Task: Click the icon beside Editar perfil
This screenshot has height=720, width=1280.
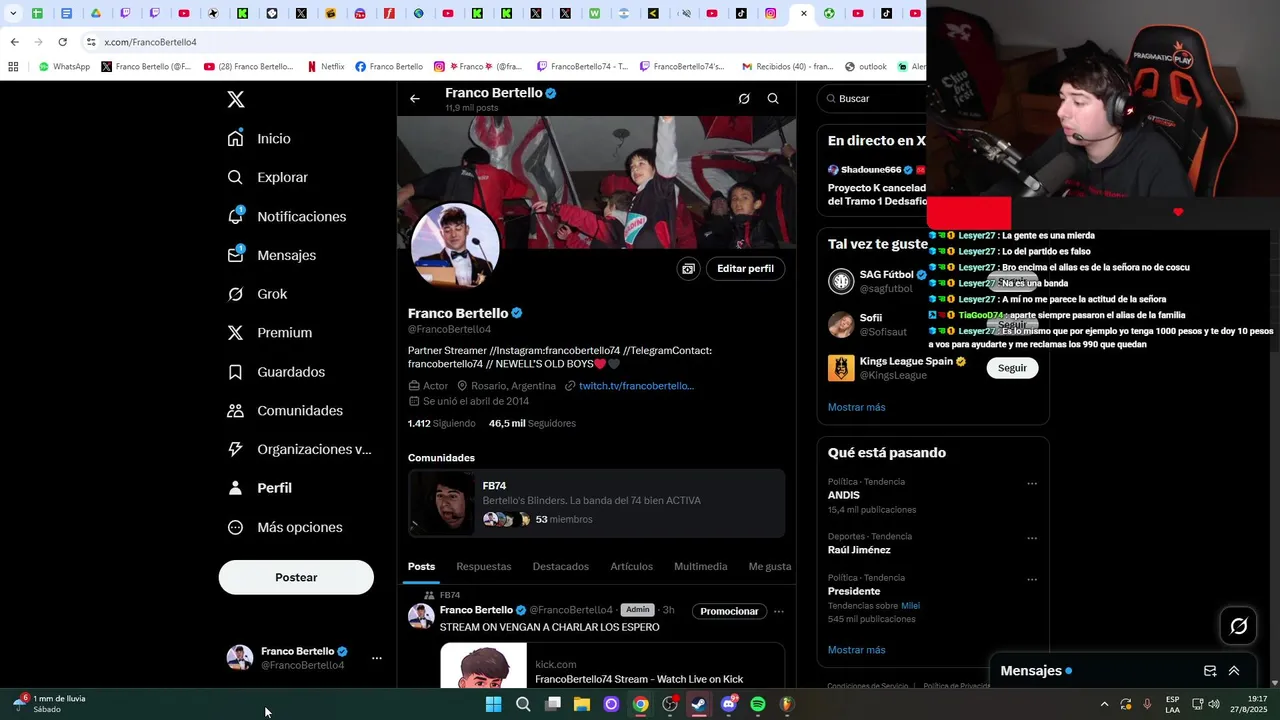Action: pos(688,269)
